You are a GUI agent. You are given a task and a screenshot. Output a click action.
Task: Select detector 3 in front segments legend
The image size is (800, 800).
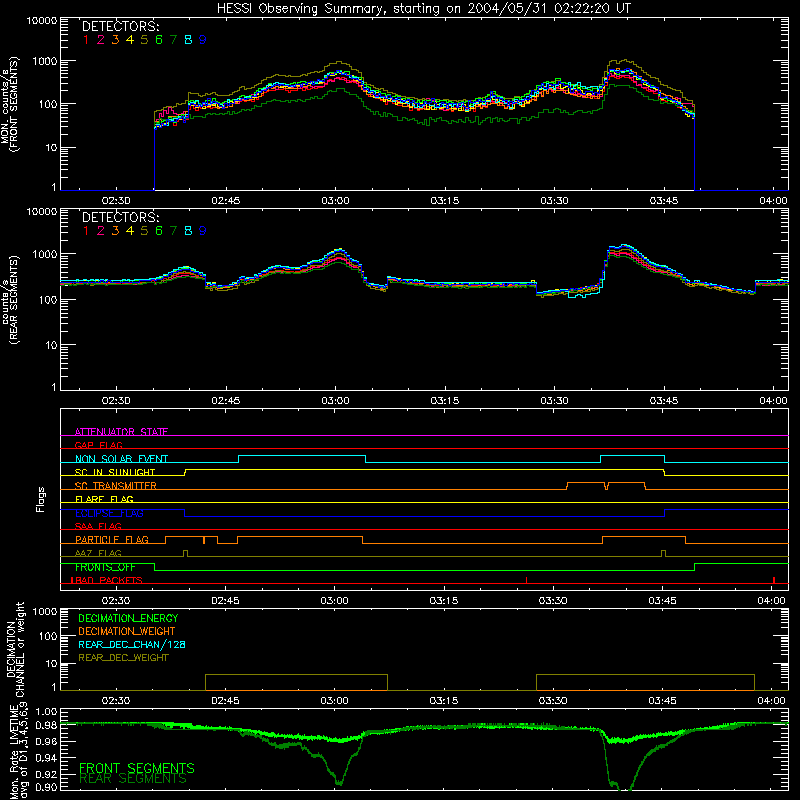click(115, 40)
